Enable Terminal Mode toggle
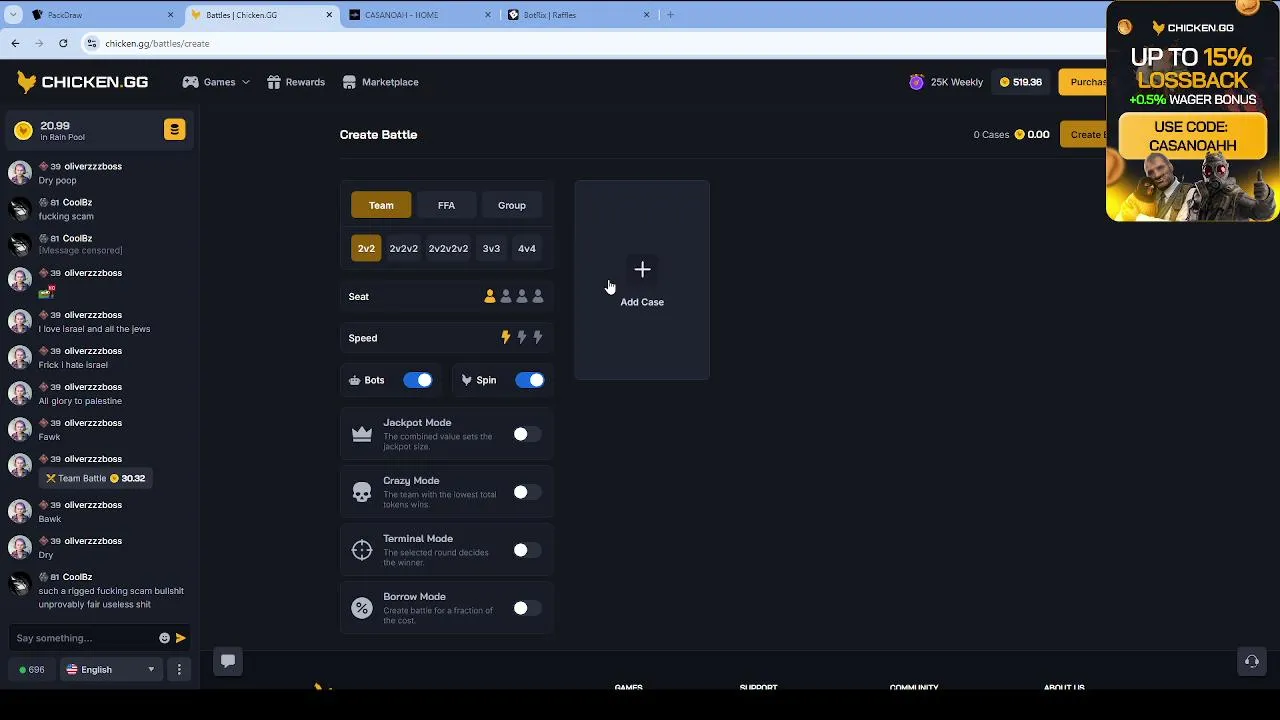 coord(527,550)
